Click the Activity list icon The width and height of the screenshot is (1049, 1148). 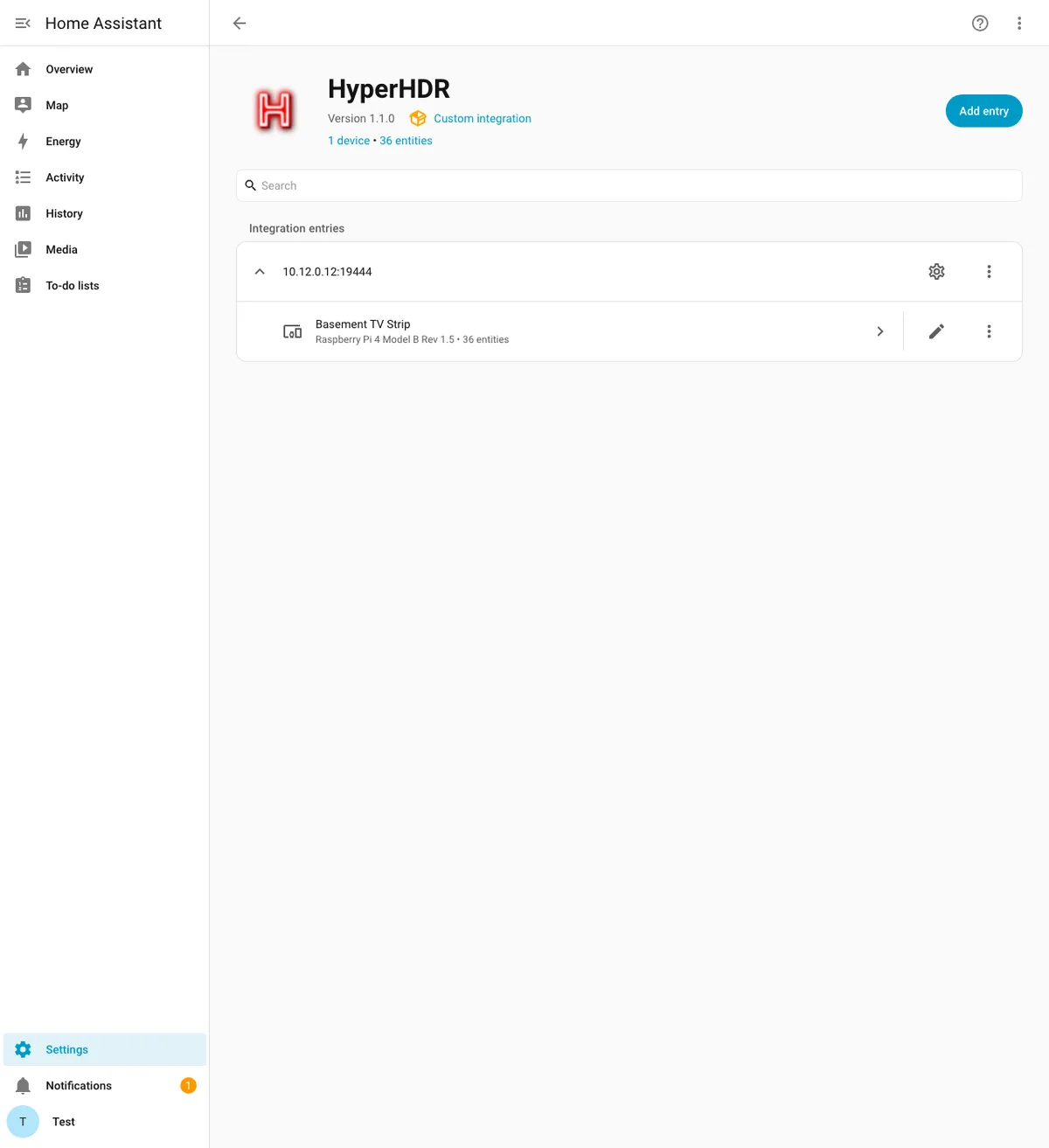pyautogui.click(x=24, y=177)
